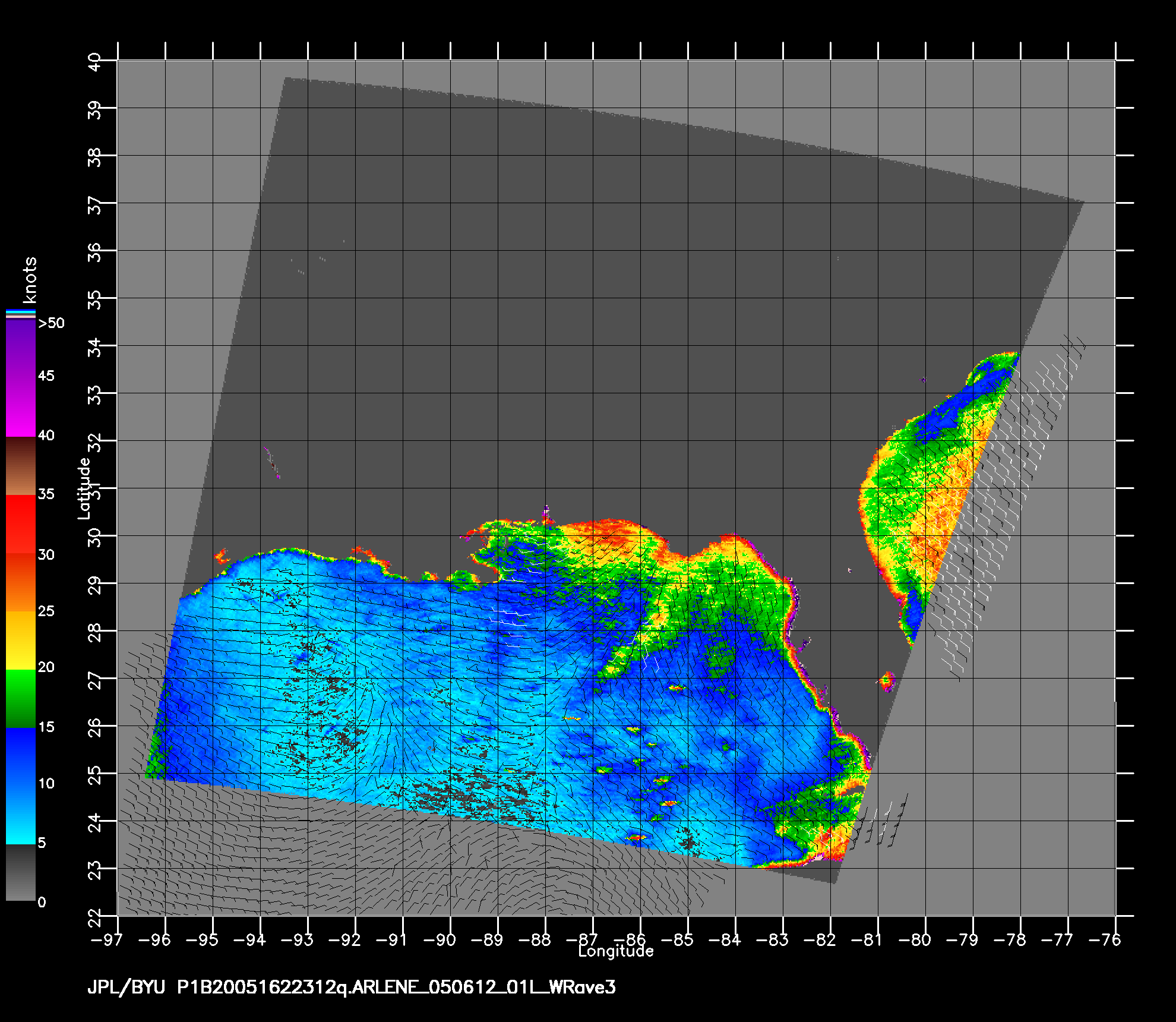Click the magenta 40-45 knots color band

21,407
